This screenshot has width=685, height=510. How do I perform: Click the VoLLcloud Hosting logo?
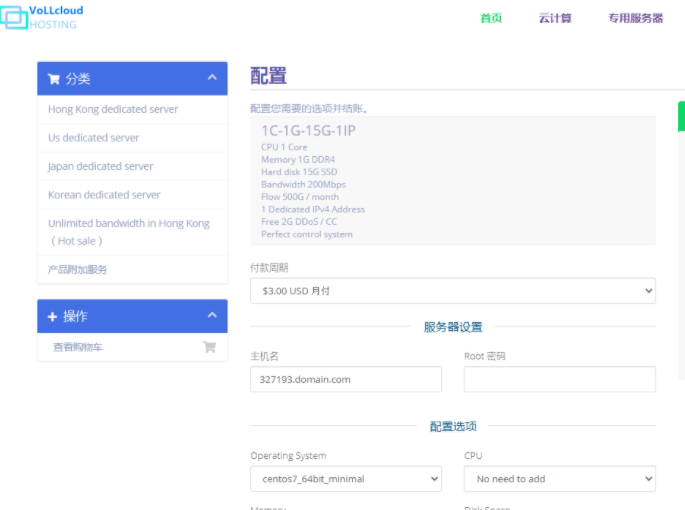42,17
